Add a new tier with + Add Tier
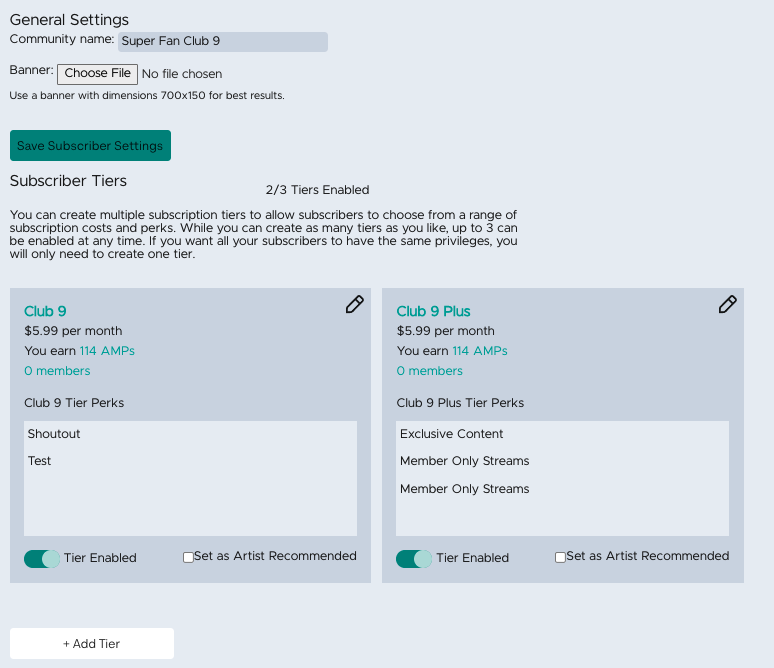The height and width of the screenshot is (668, 774). tap(92, 643)
